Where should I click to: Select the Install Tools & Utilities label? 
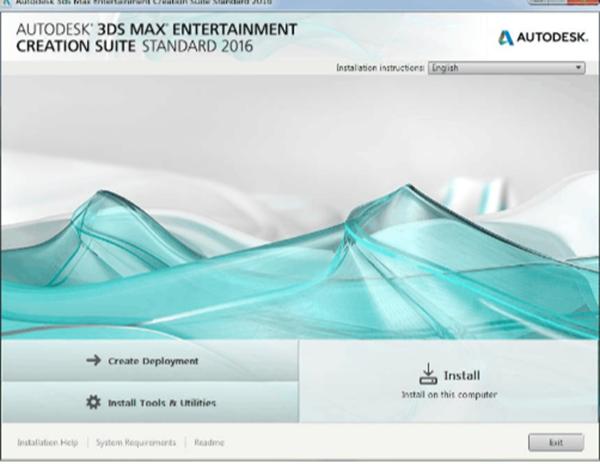[x=162, y=403]
